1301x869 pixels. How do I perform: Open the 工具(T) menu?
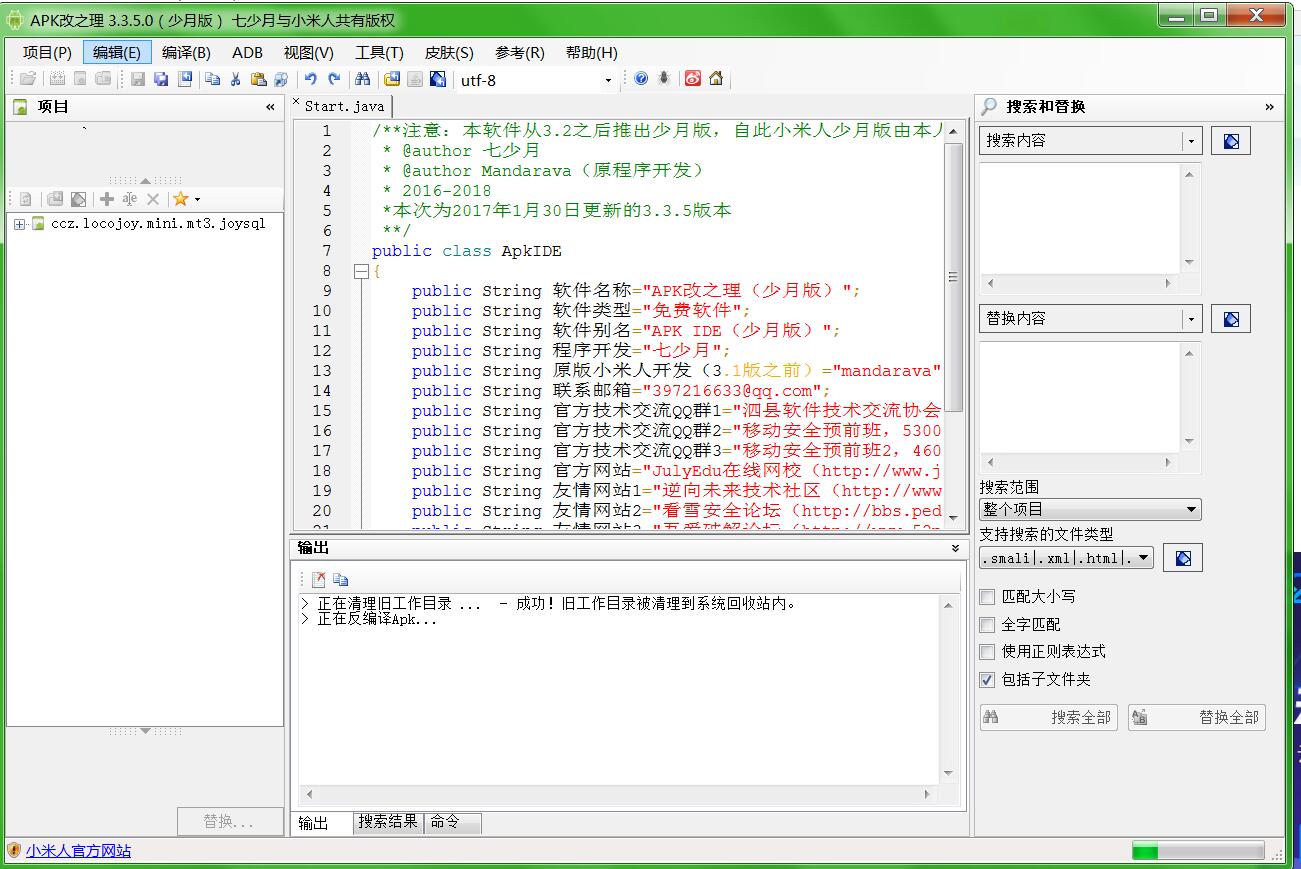379,53
